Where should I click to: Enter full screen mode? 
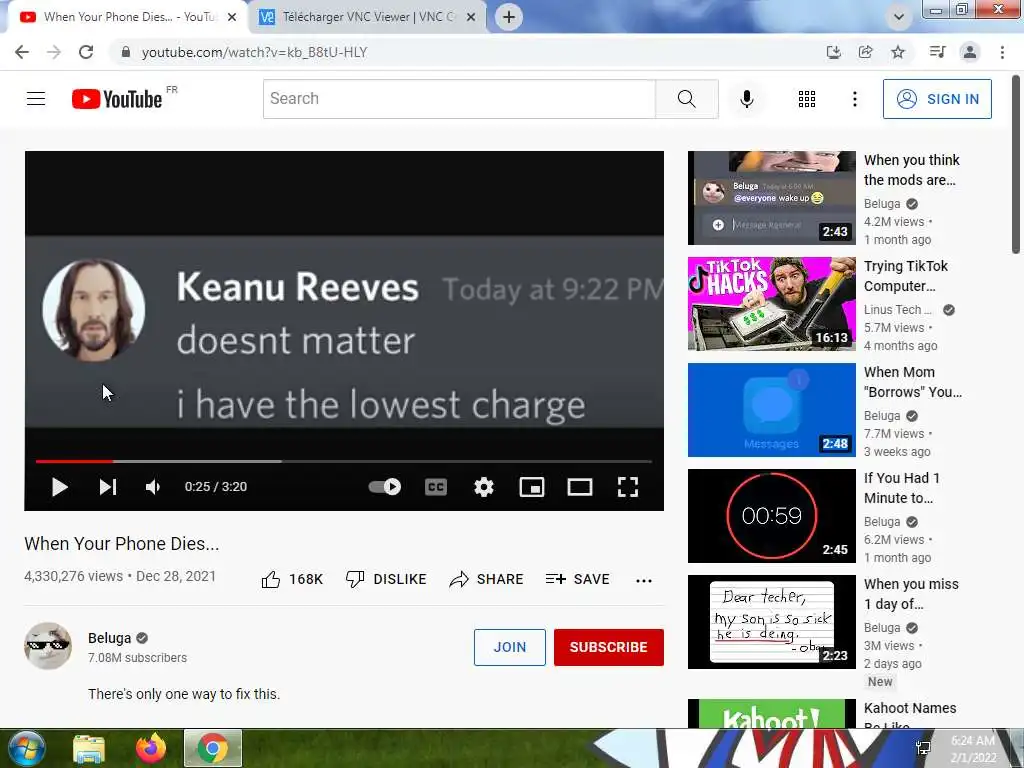click(x=628, y=487)
